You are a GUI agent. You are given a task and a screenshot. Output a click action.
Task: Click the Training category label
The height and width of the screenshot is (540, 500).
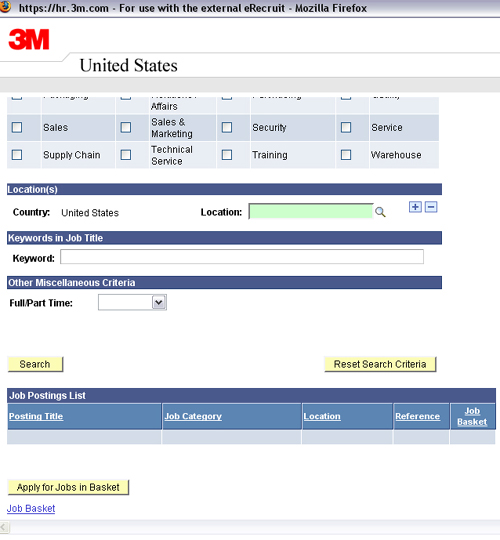[270, 155]
